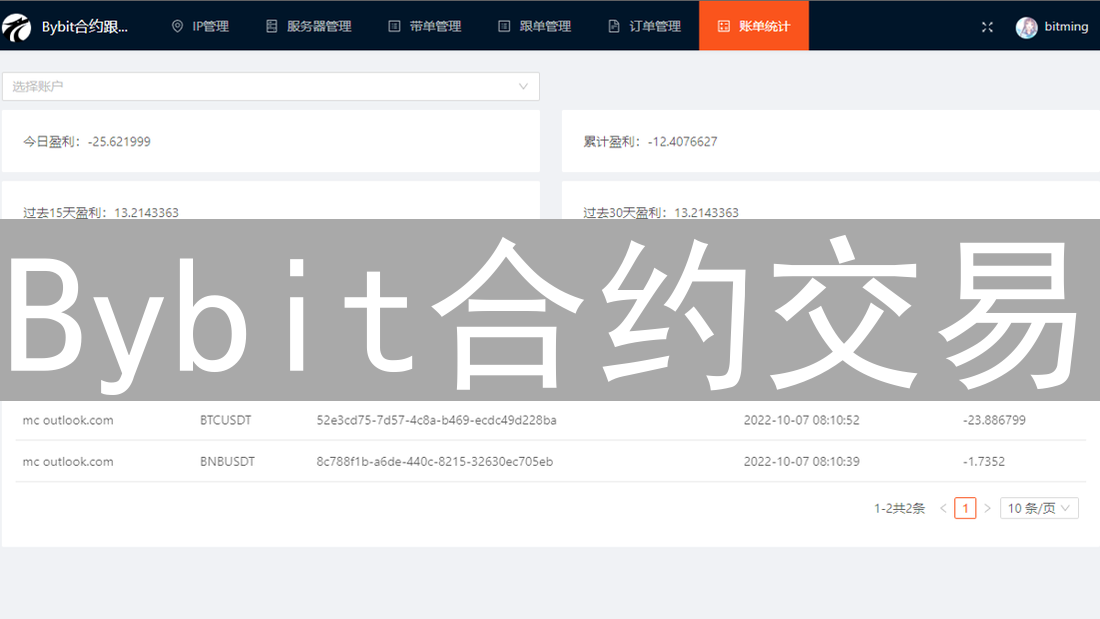Click the 服务器管理 server icon
1100x619 pixels.
click(271, 27)
